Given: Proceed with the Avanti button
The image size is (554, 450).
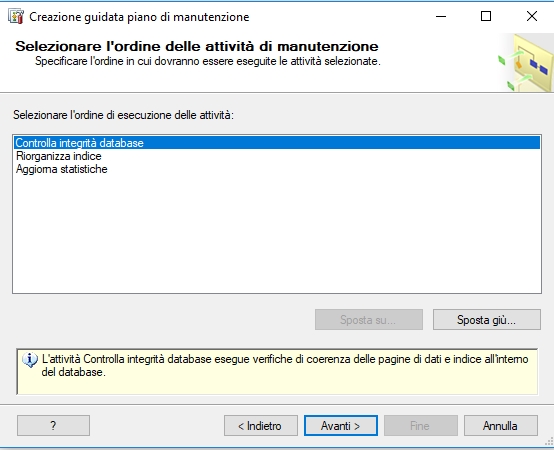Looking at the screenshot, I should tap(341, 426).
